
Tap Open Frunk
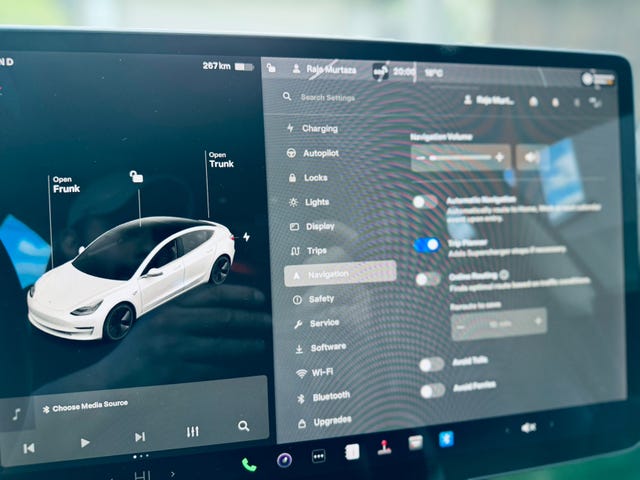click(66, 185)
